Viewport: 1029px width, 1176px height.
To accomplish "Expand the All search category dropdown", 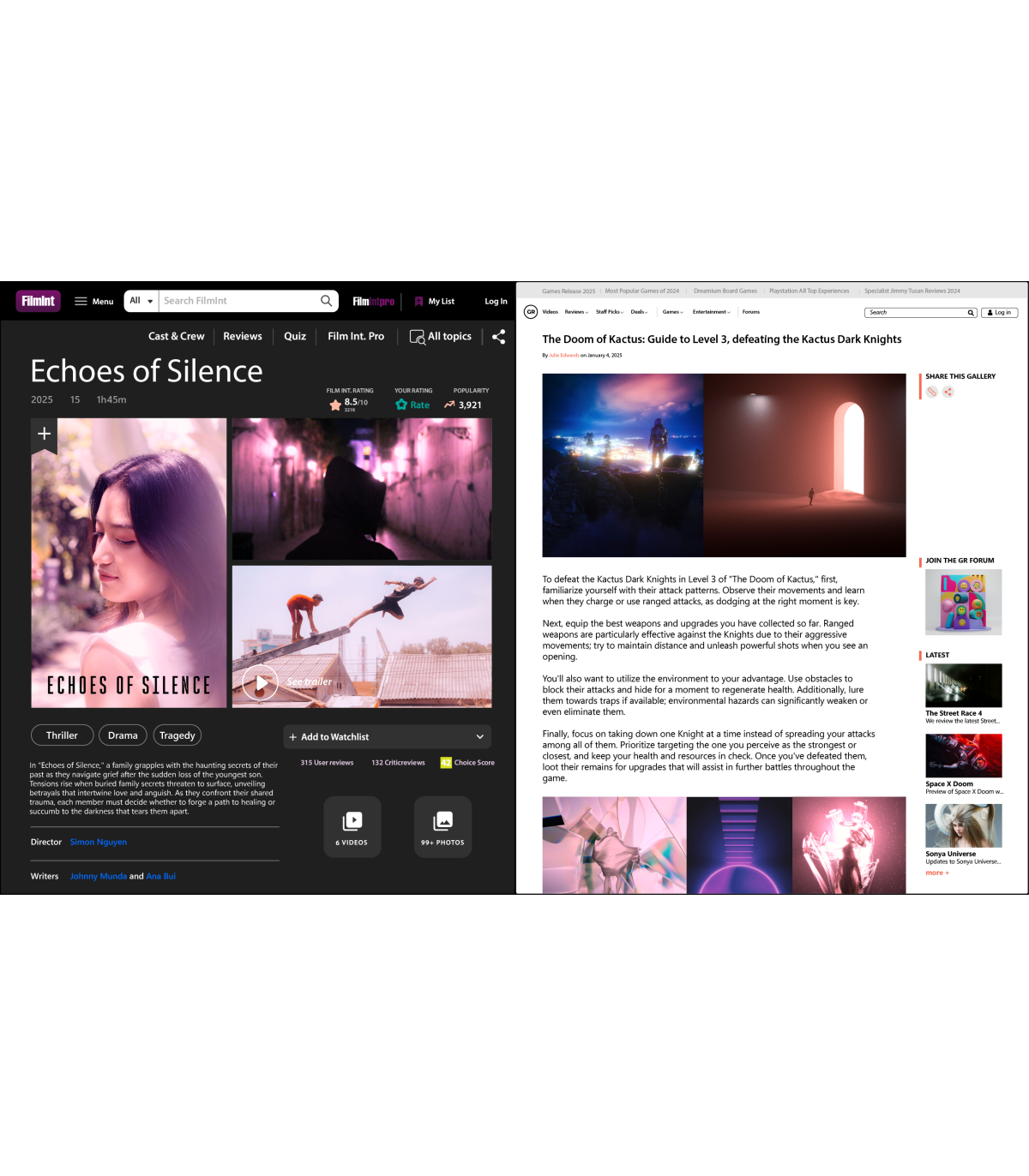I will point(141,301).
